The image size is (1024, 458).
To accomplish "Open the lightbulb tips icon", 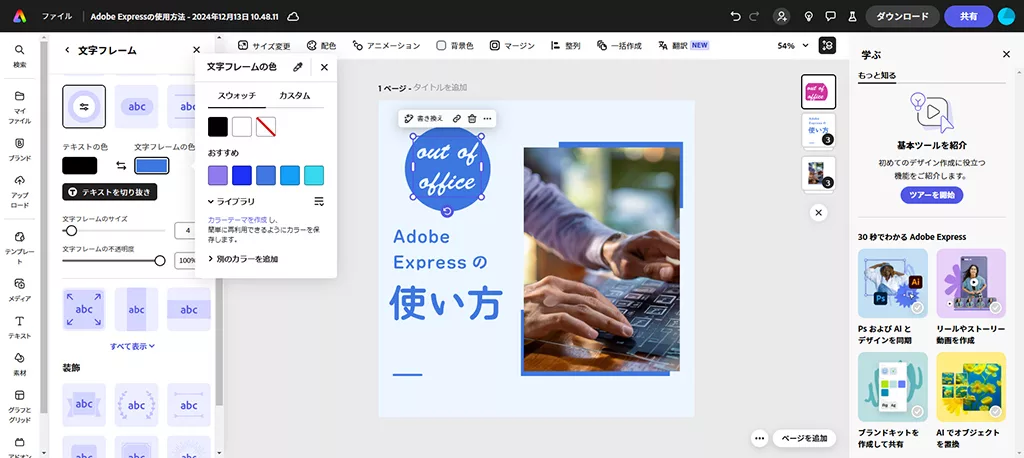I will 808,16.
